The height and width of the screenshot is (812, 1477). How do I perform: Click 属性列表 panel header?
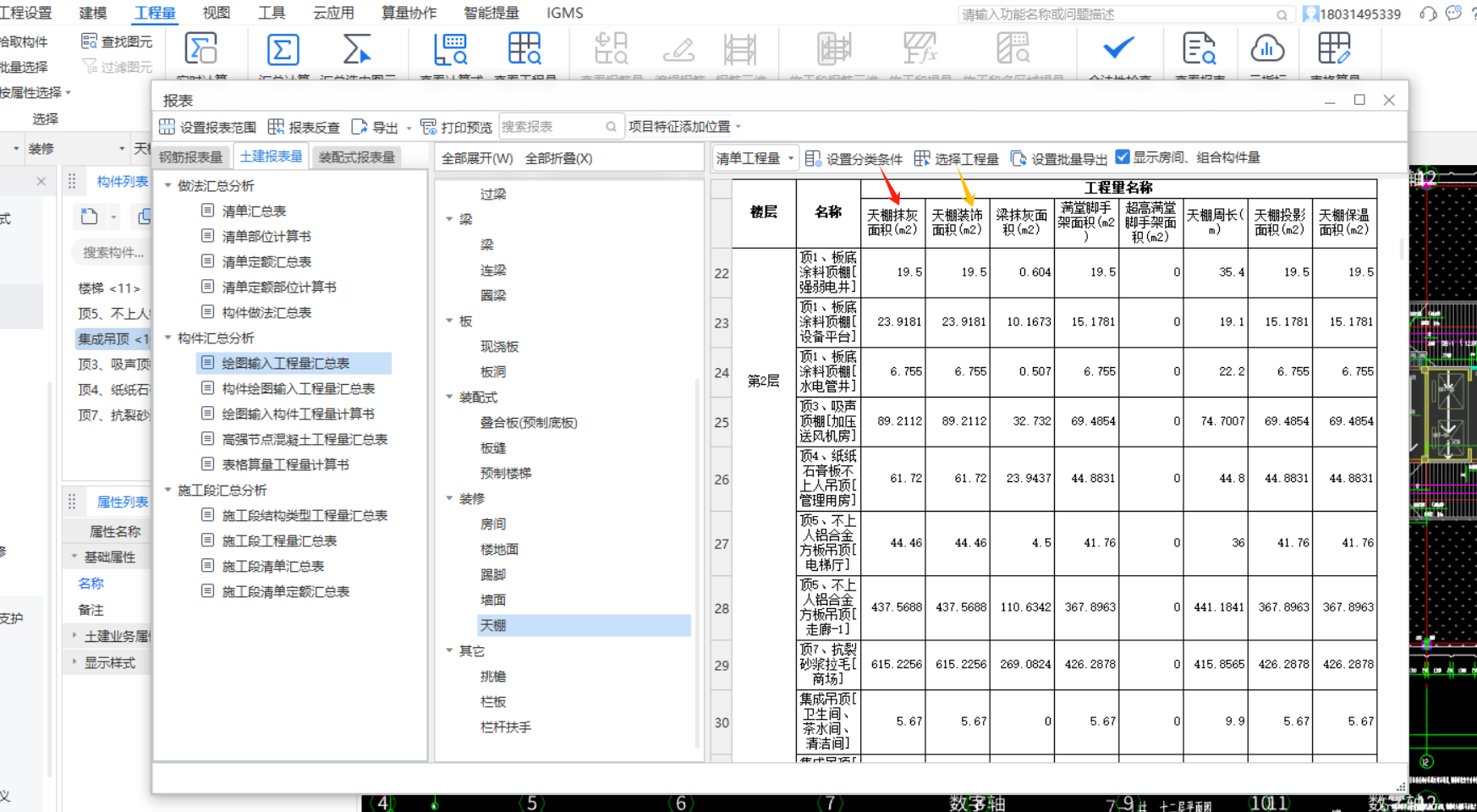[122, 502]
